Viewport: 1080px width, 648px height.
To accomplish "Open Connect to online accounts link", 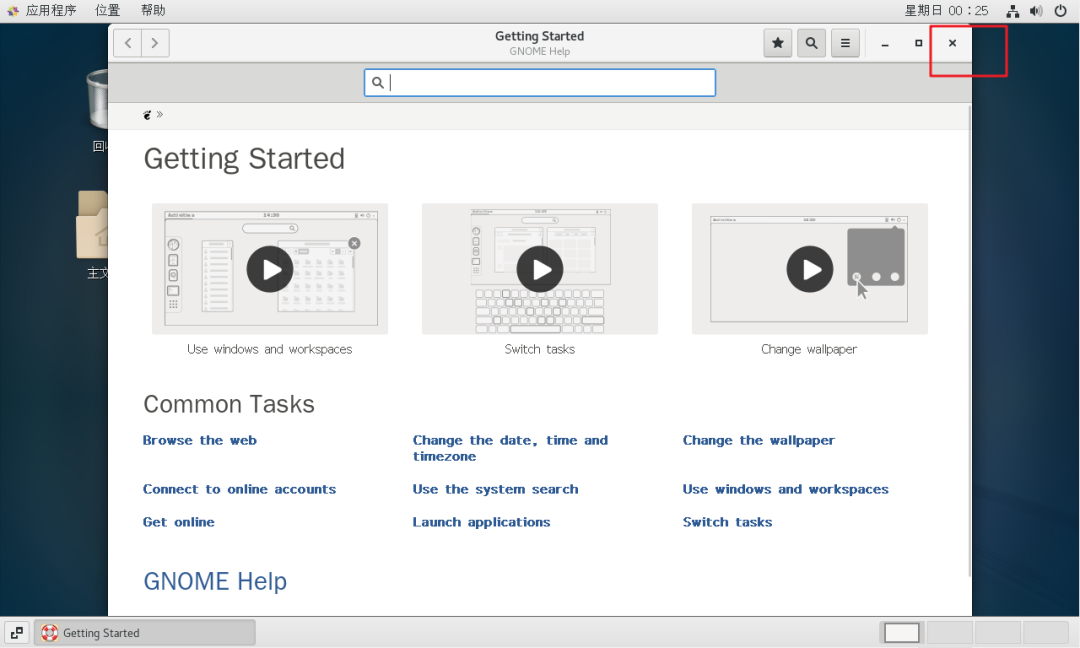I will click(x=239, y=490).
